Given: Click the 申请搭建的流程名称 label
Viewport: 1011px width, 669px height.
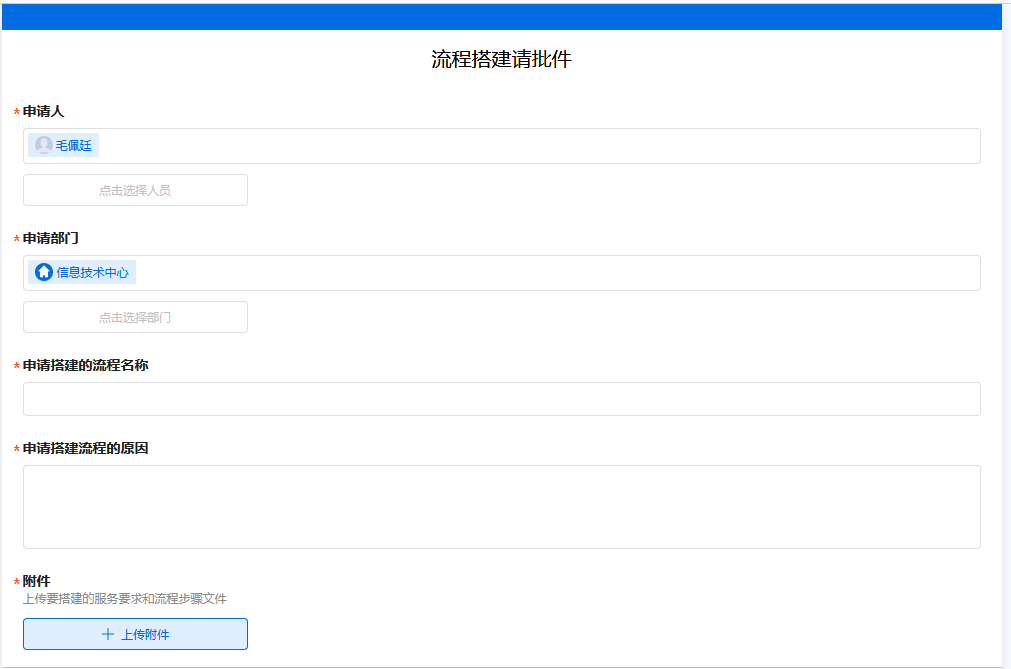Looking at the screenshot, I should 86,365.
